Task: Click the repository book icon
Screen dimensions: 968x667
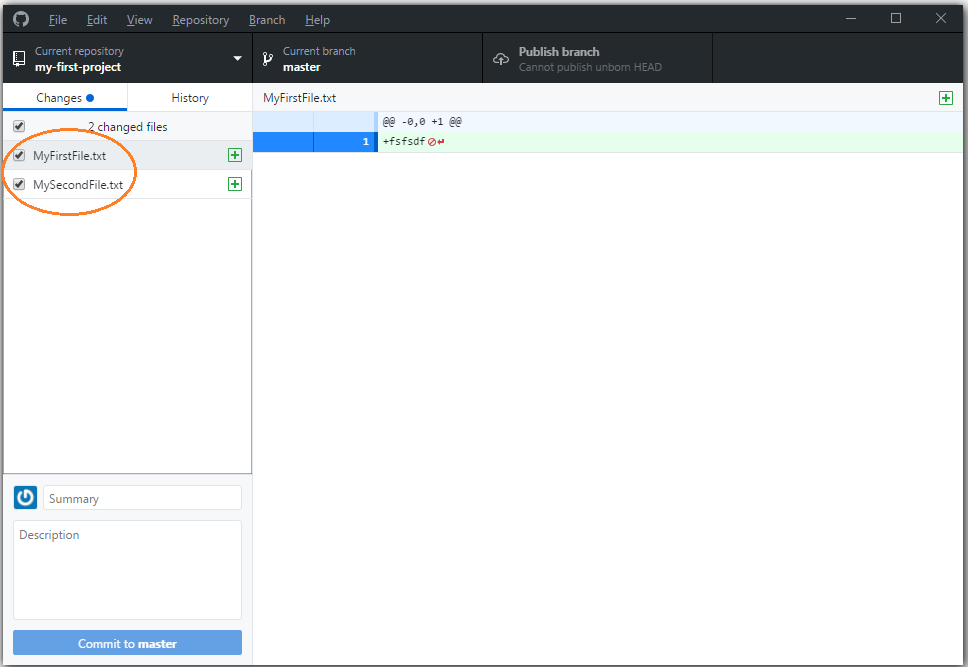Action: (x=19, y=59)
